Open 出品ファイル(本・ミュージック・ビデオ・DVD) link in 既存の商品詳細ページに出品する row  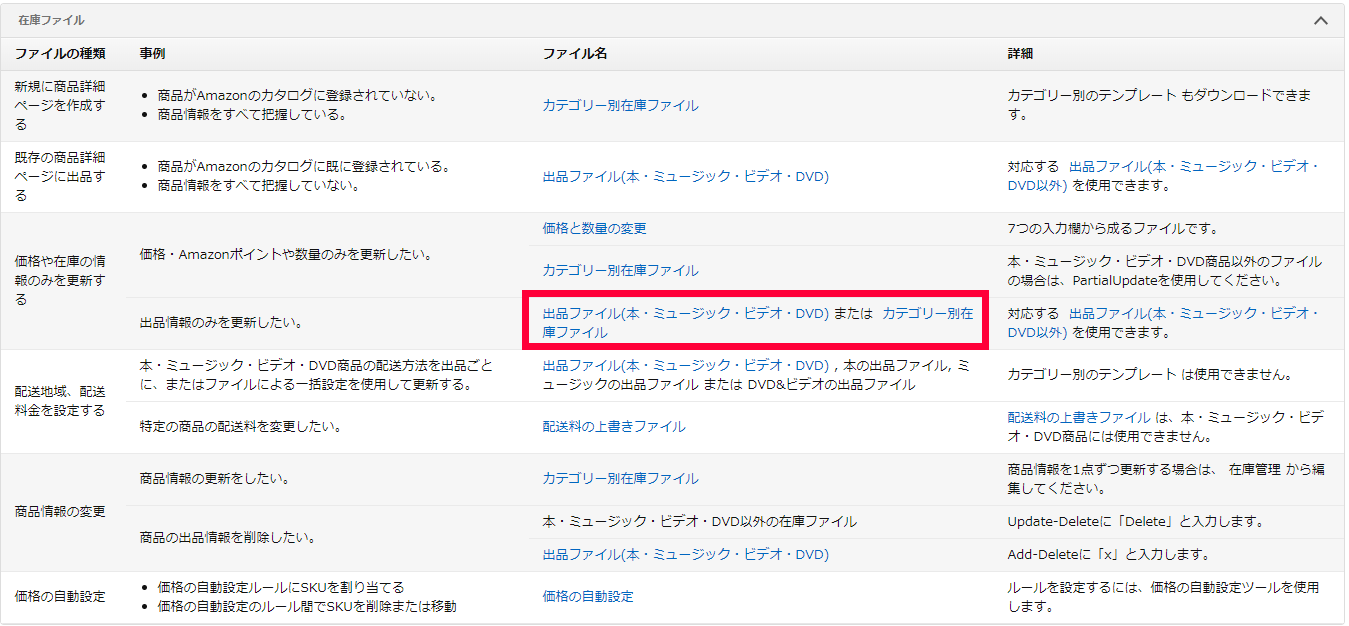pyautogui.click(x=685, y=177)
